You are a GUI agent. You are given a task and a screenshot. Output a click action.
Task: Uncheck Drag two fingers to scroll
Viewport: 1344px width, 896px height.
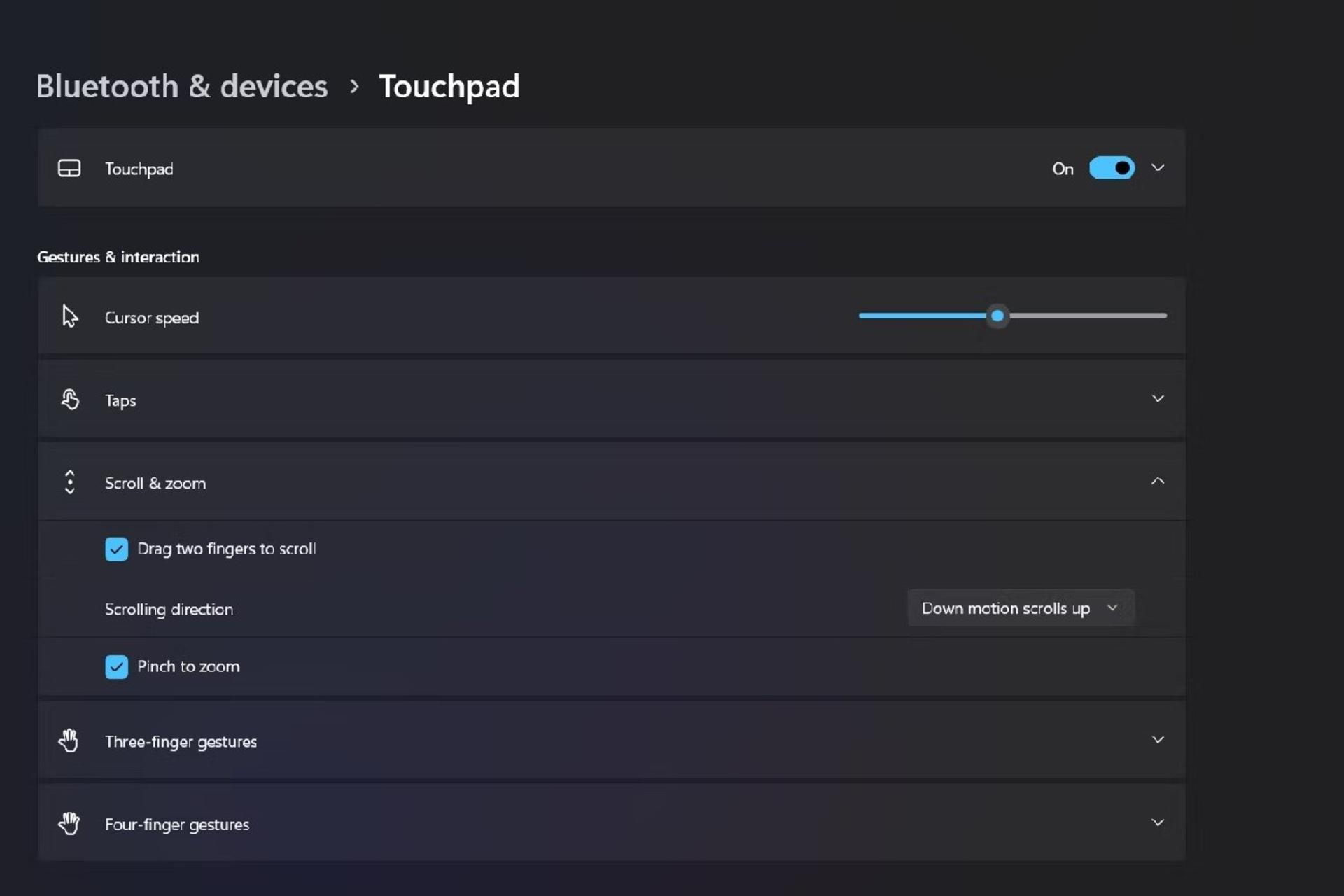click(x=117, y=549)
